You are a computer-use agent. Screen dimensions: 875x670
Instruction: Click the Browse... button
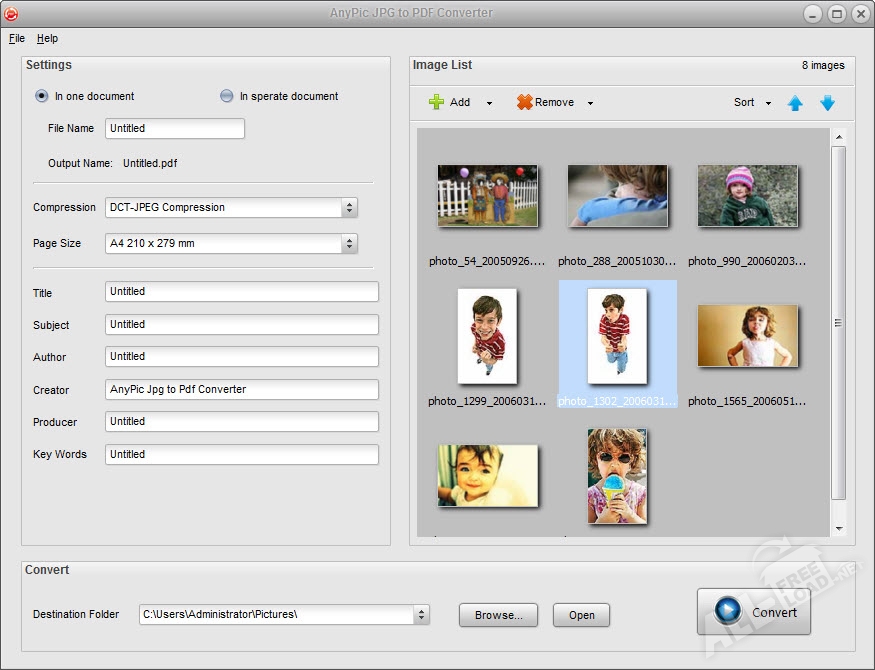(x=498, y=615)
